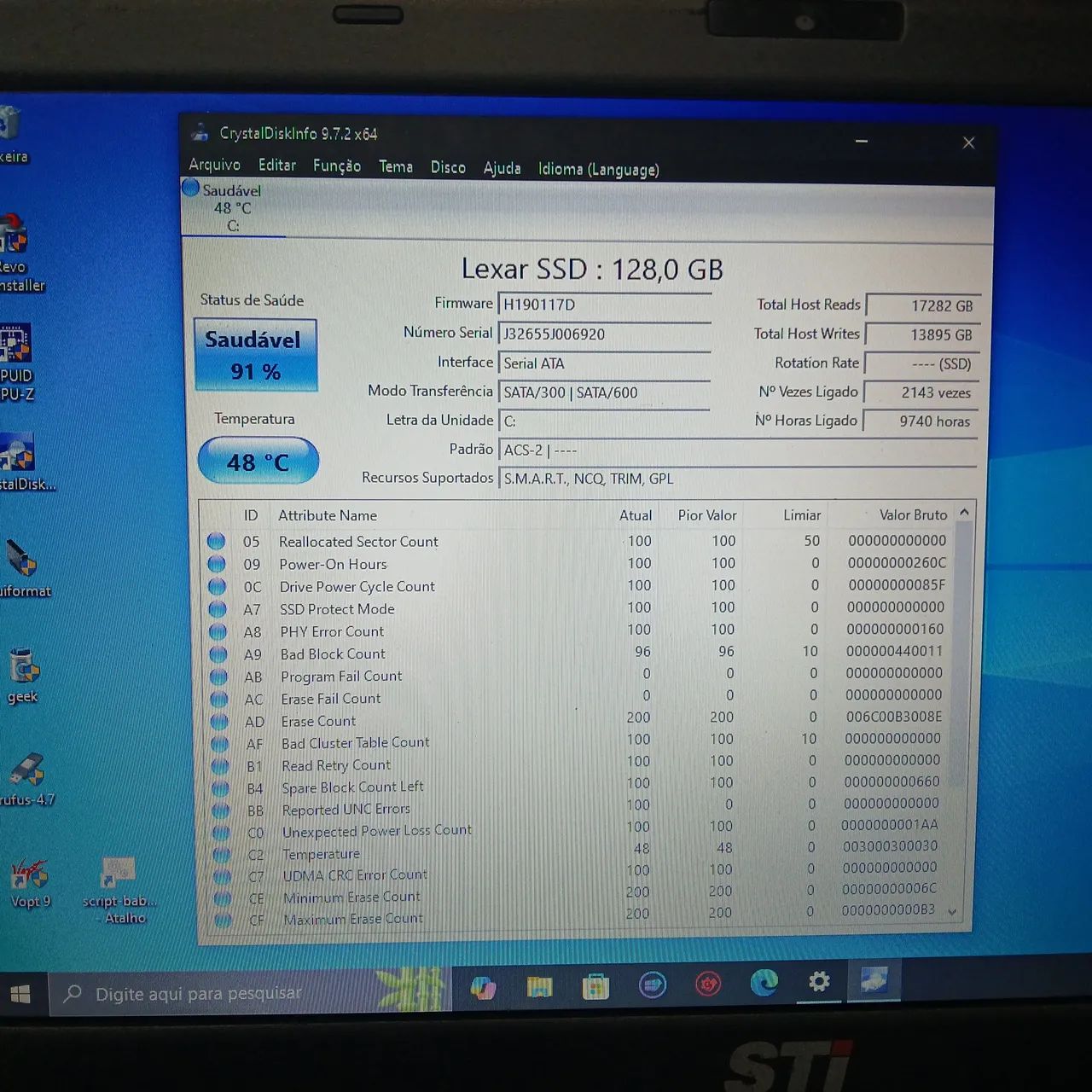Click the Saudável 91 % health button
1092x1092 pixels.
pyautogui.click(x=255, y=355)
